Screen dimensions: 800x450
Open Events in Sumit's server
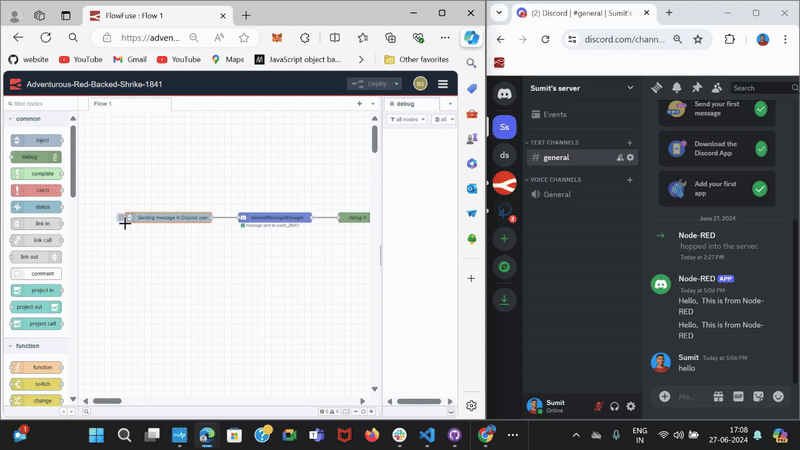click(582, 114)
